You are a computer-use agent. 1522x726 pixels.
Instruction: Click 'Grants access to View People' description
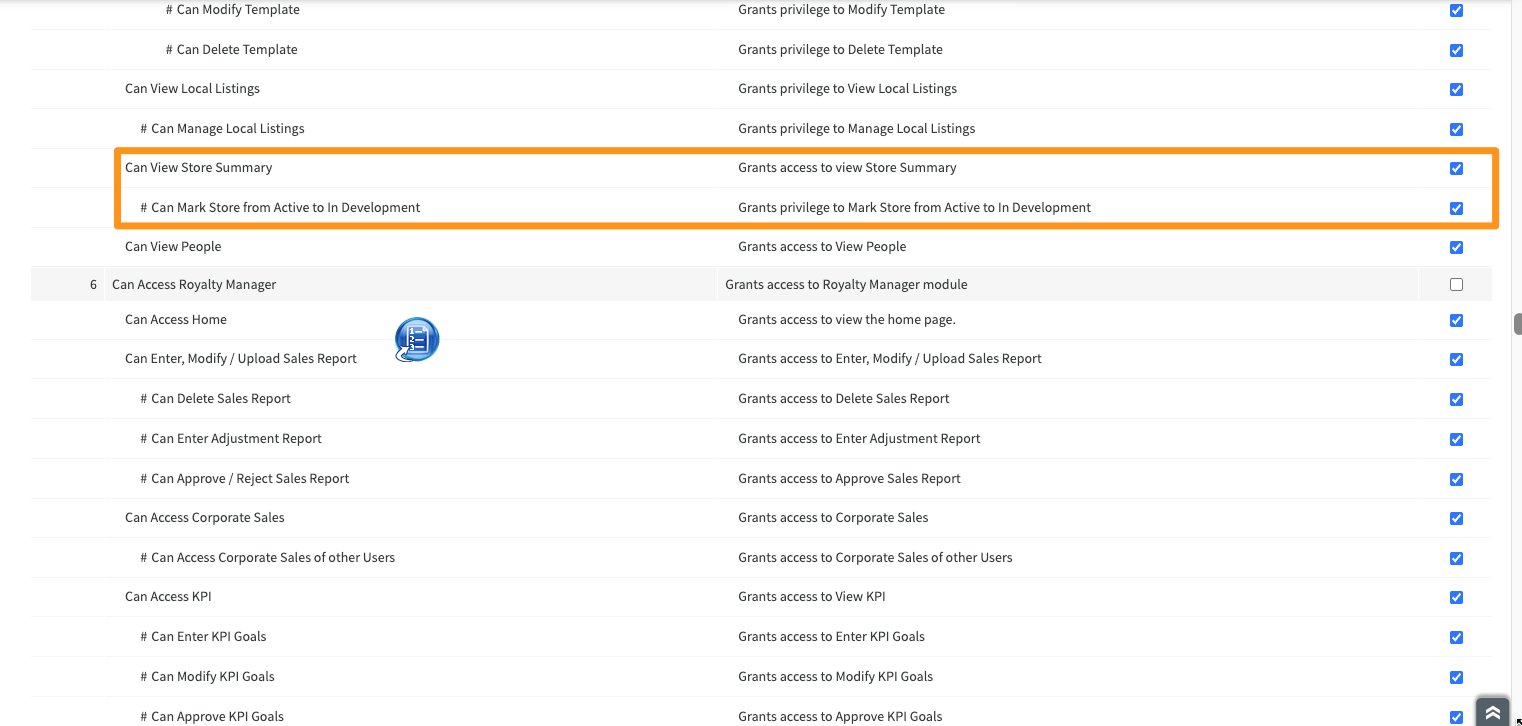point(822,247)
